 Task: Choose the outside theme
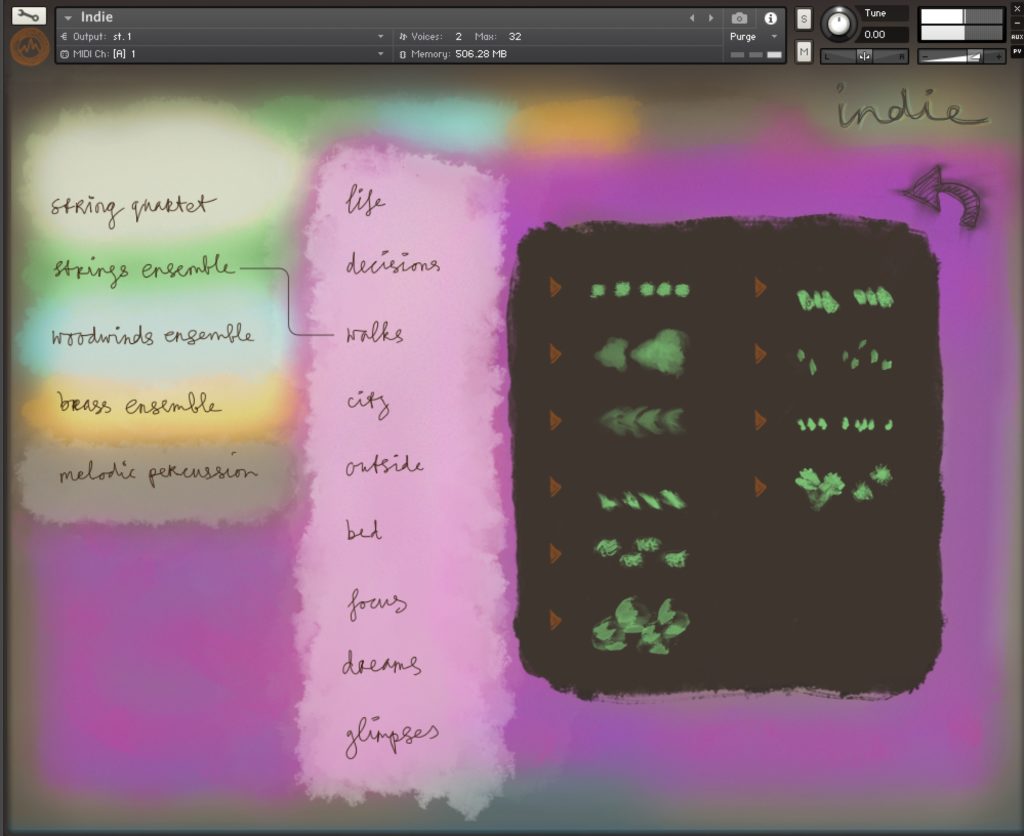pyautogui.click(x=384, y=464)
